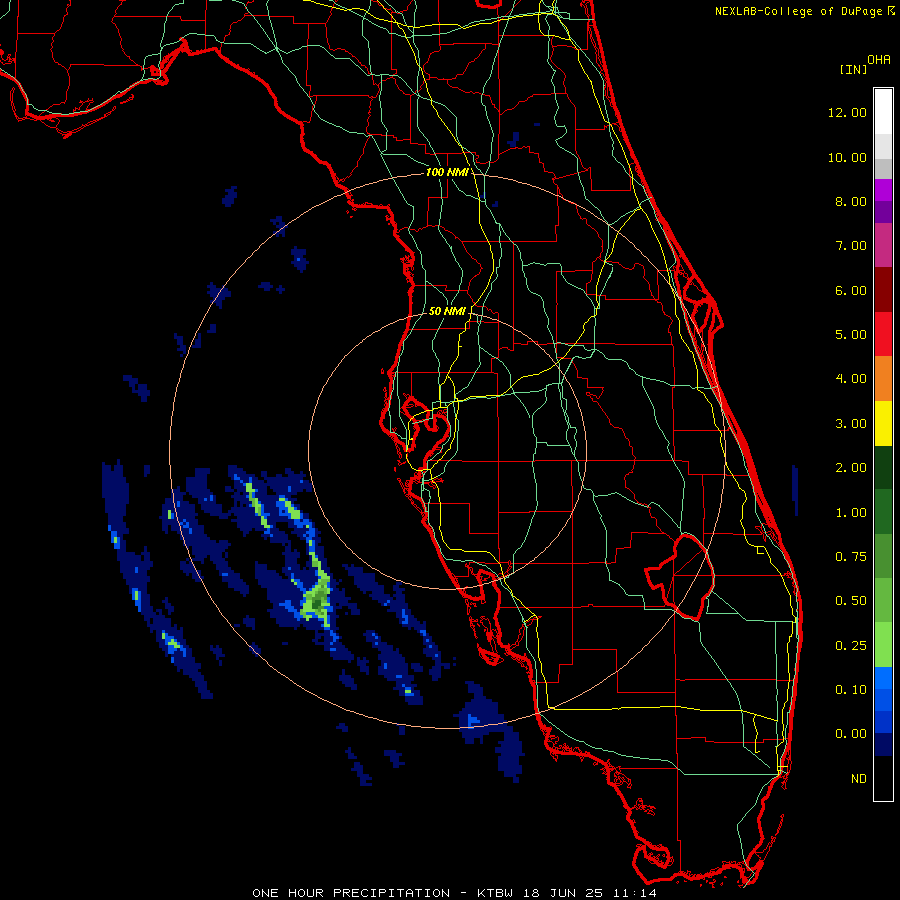The image size is (900, 900).
Task: Click the orange 4.00 inch legend swatch
Action: (883, 379)
